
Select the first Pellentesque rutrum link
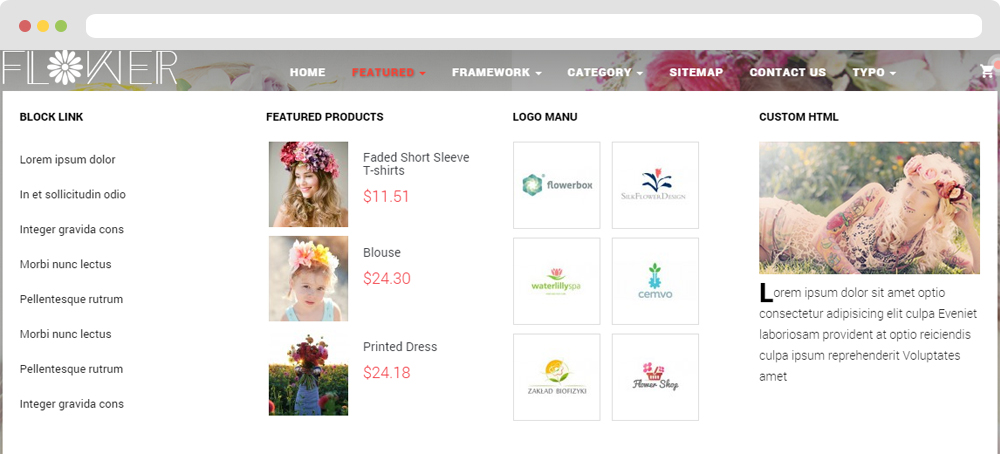[71, 299]
